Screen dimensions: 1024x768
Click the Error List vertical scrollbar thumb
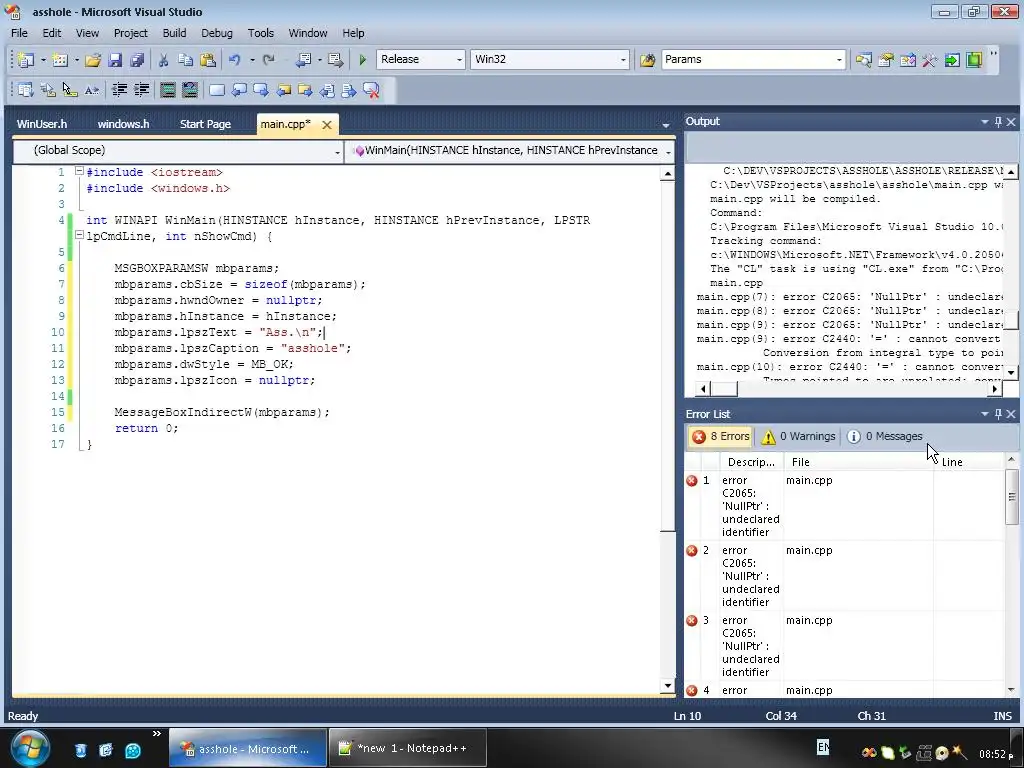pyautogui.click(x=1012, y=496)
